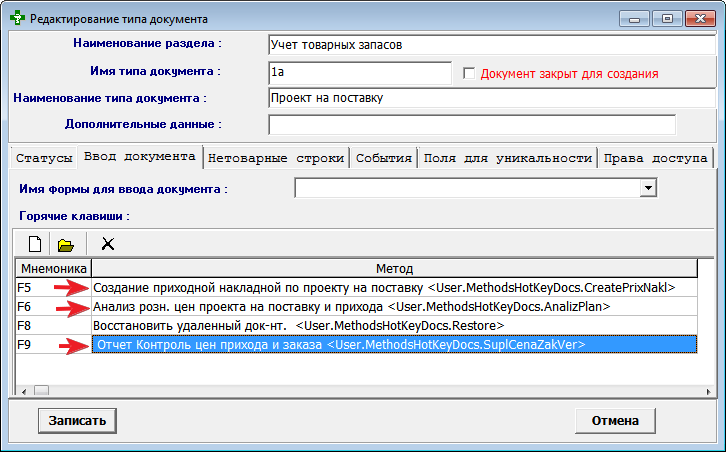This screenshot has width=726, height=452.
Task: Open the Нетоварные строки tab
Action: [x=276, y=158]
